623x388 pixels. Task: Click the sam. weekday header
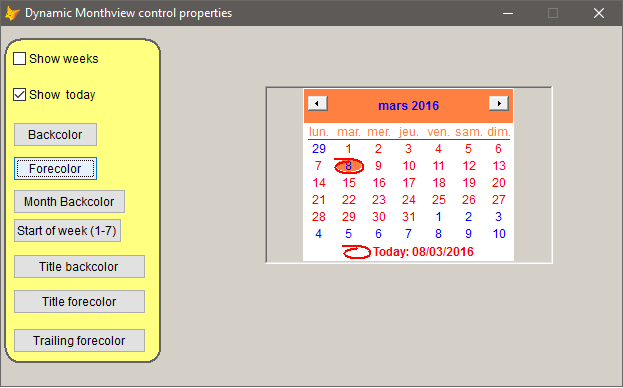469,132
